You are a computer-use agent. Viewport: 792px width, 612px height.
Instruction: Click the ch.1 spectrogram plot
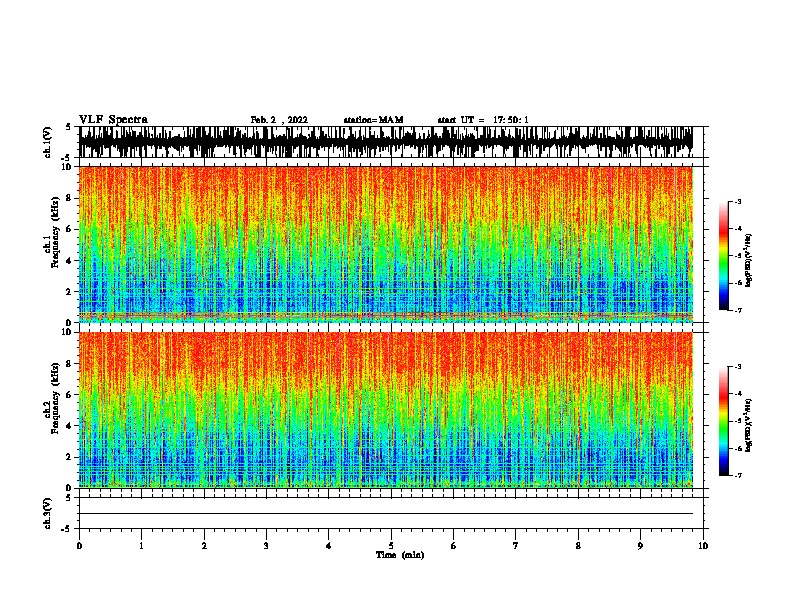(x=386, y=244)
